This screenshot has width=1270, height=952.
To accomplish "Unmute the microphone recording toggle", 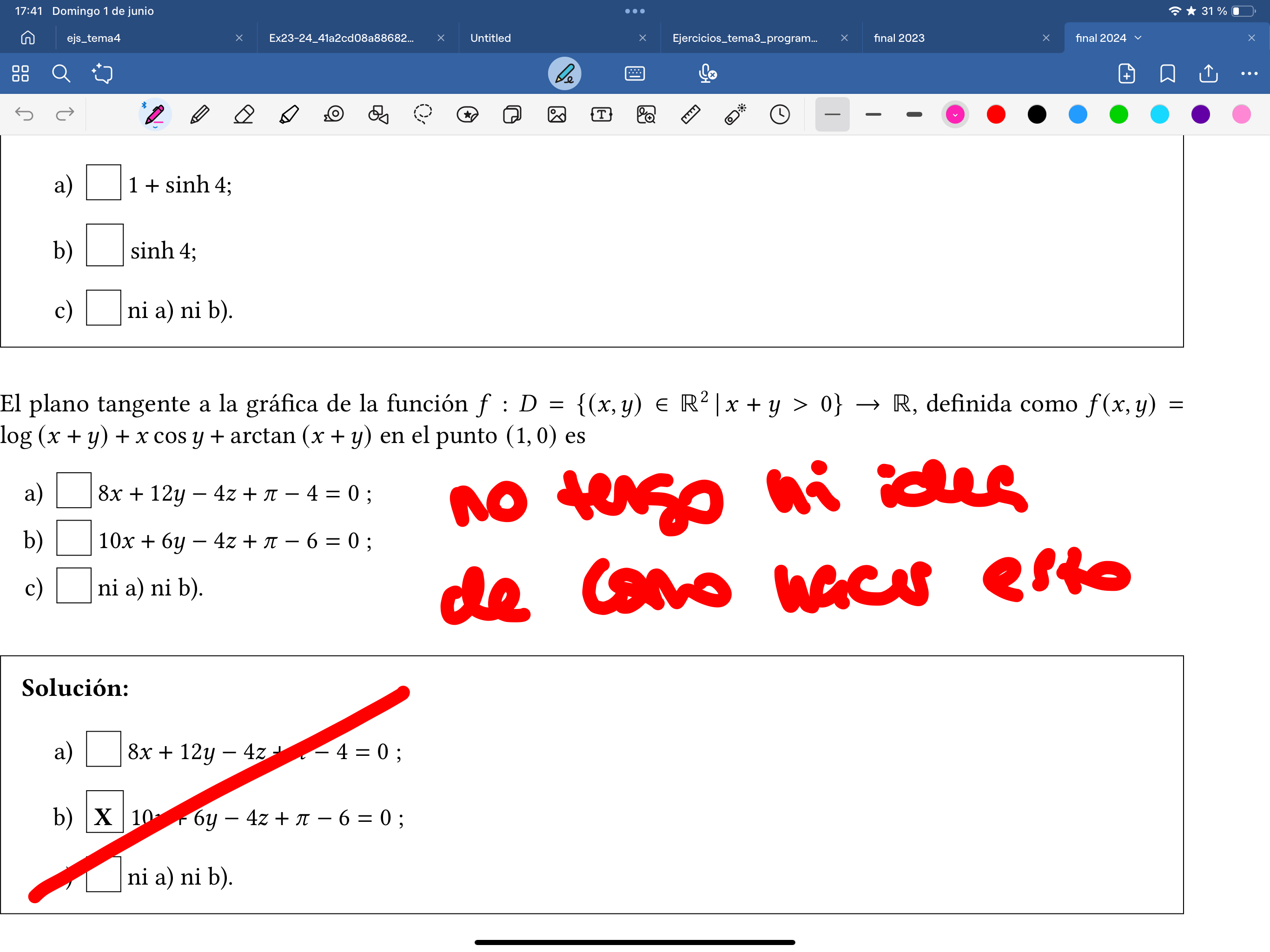I will 708,73.
